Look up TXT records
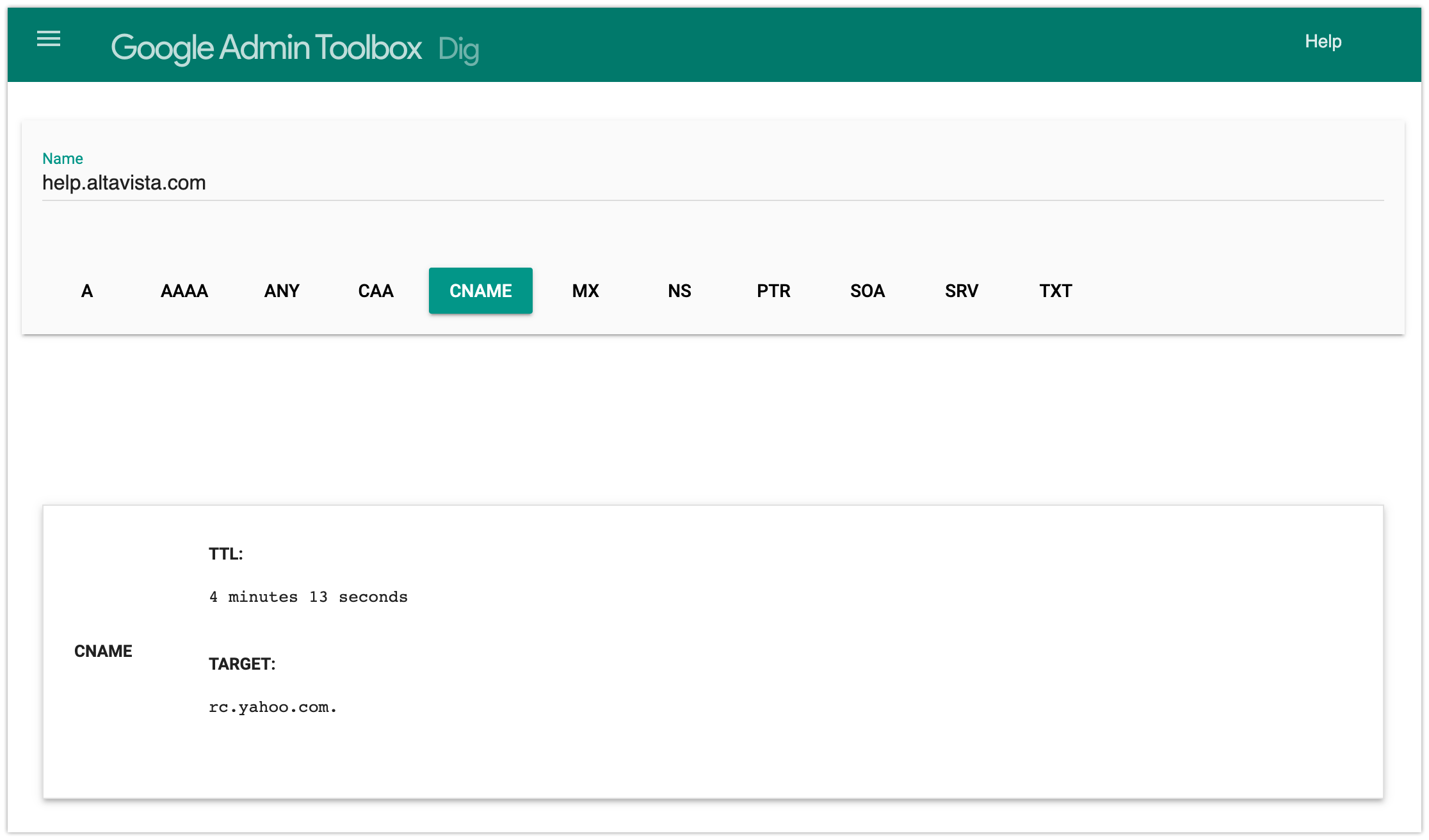Image resolution: width=1429 pixels, height=840 pixels. coord(1056,291)
